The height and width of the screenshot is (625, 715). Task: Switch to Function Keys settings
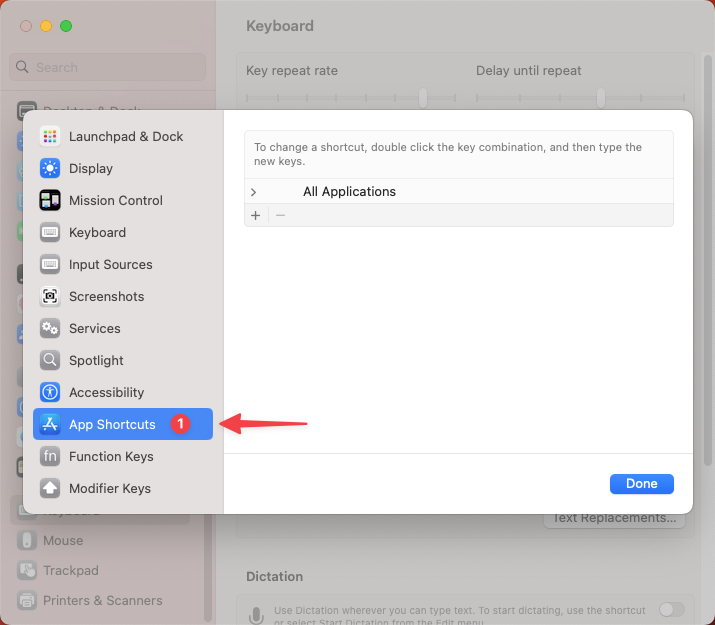tap(123, 456)
